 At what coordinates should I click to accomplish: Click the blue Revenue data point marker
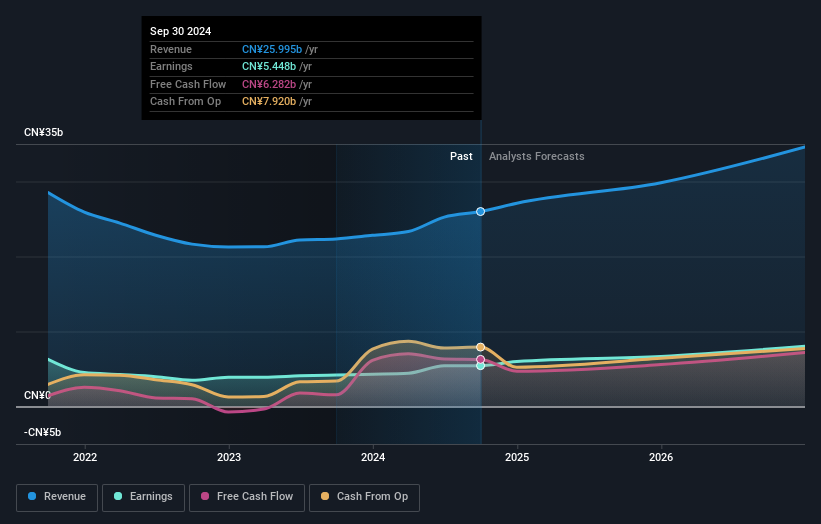coord(480,211)
